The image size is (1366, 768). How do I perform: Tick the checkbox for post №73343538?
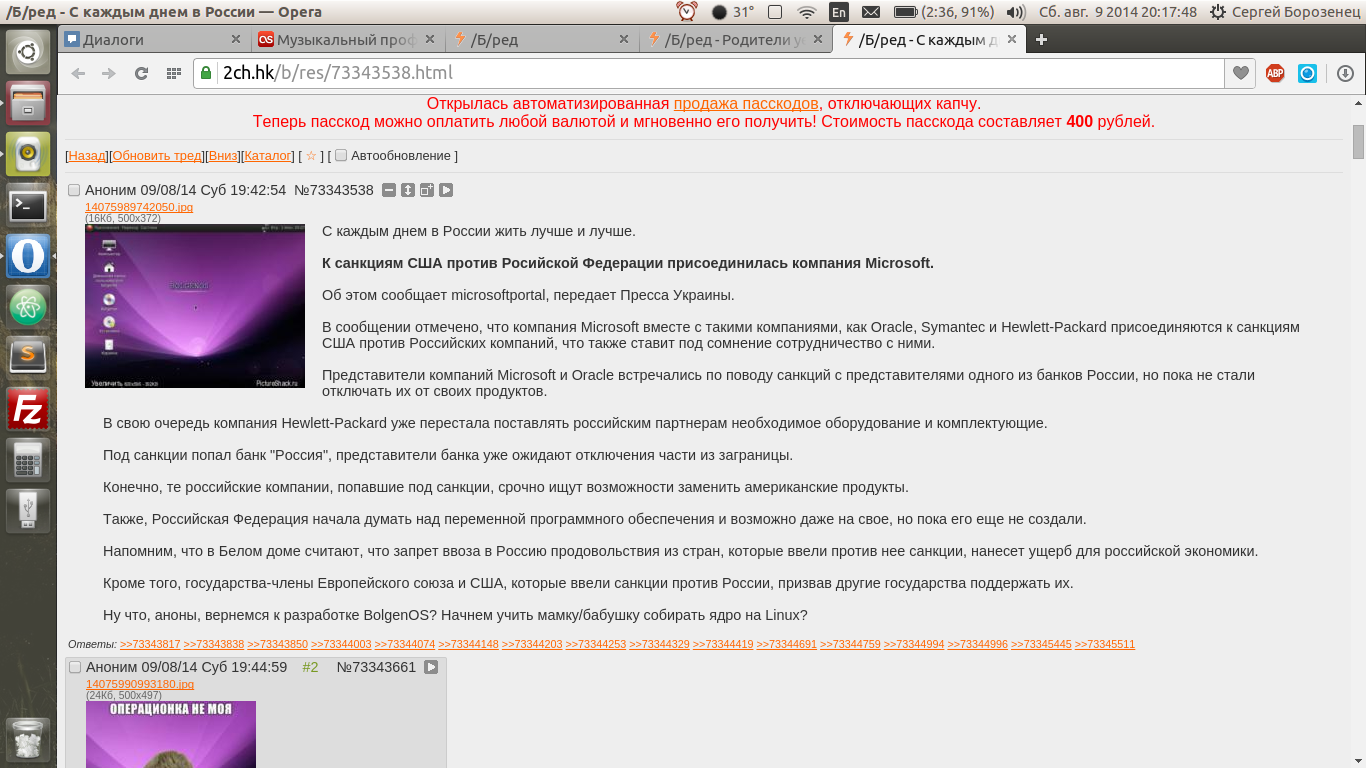74,190
